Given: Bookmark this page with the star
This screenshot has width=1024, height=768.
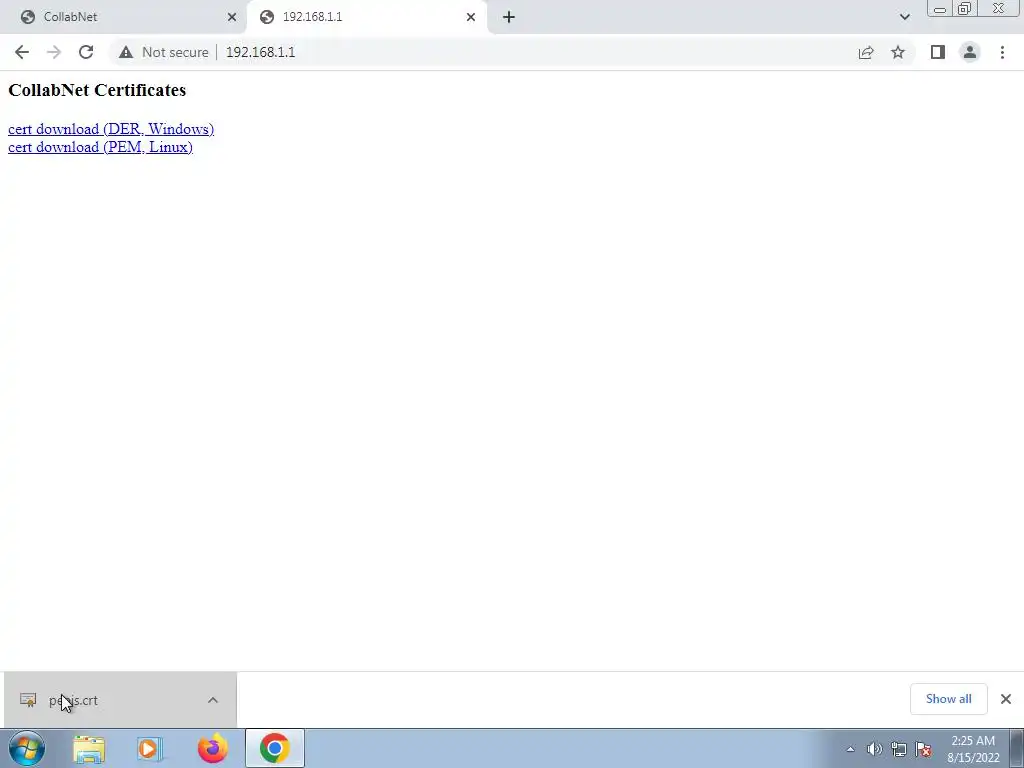Looking at the screenshot, I should 898,52.
